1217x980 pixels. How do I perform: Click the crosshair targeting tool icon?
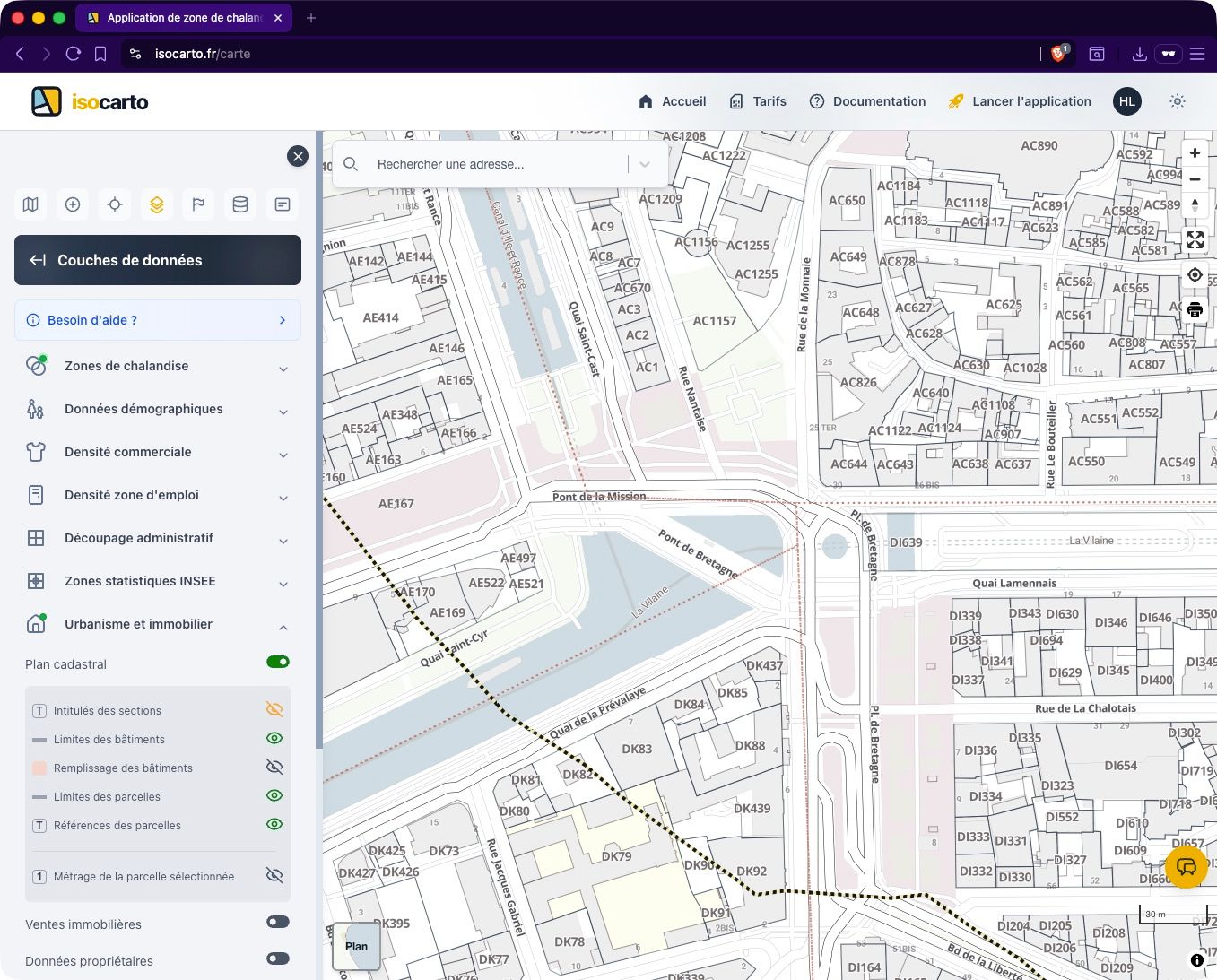pos(114,204)
